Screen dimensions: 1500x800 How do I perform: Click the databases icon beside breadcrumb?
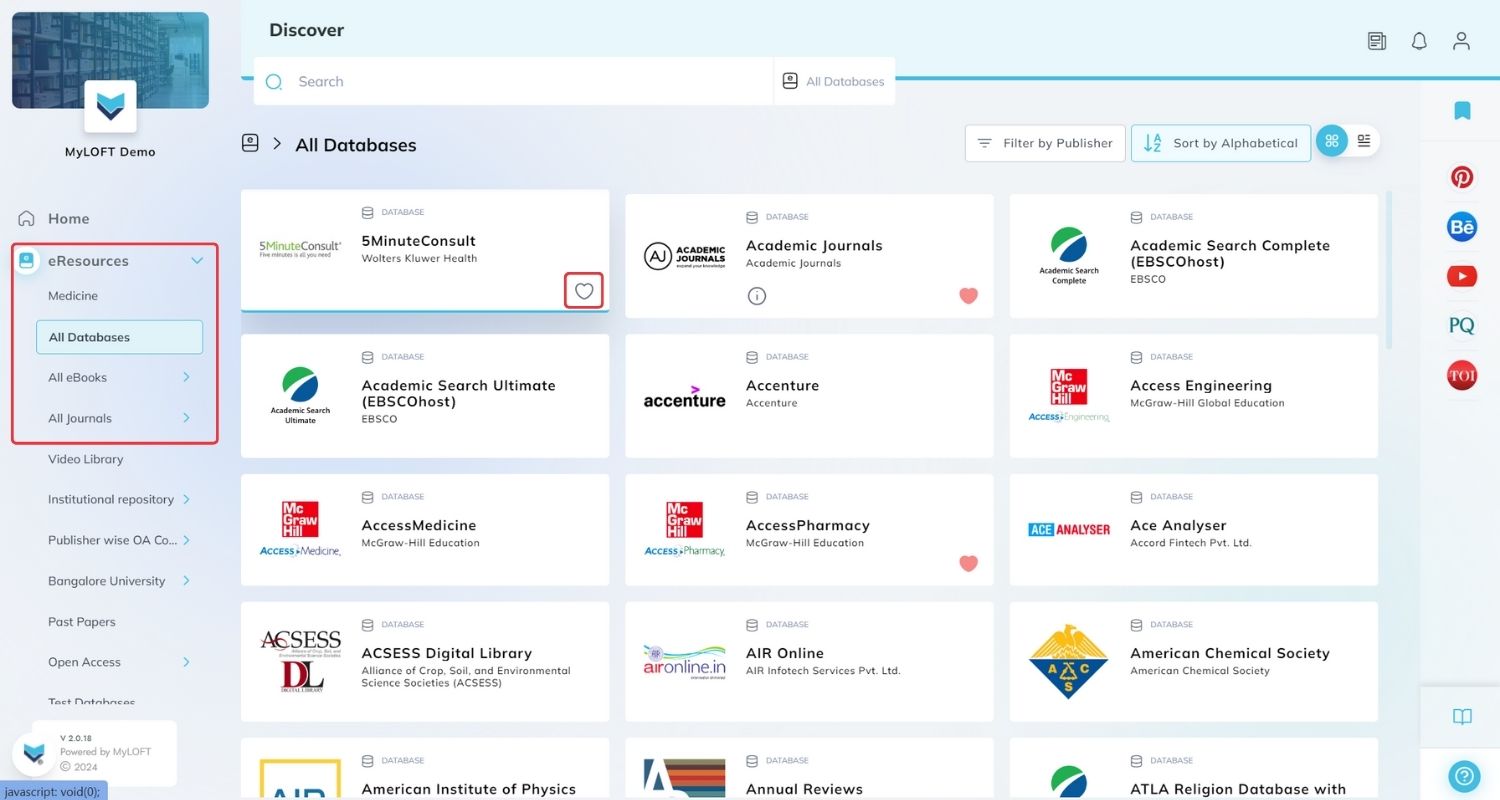click(x=250, y=143)
